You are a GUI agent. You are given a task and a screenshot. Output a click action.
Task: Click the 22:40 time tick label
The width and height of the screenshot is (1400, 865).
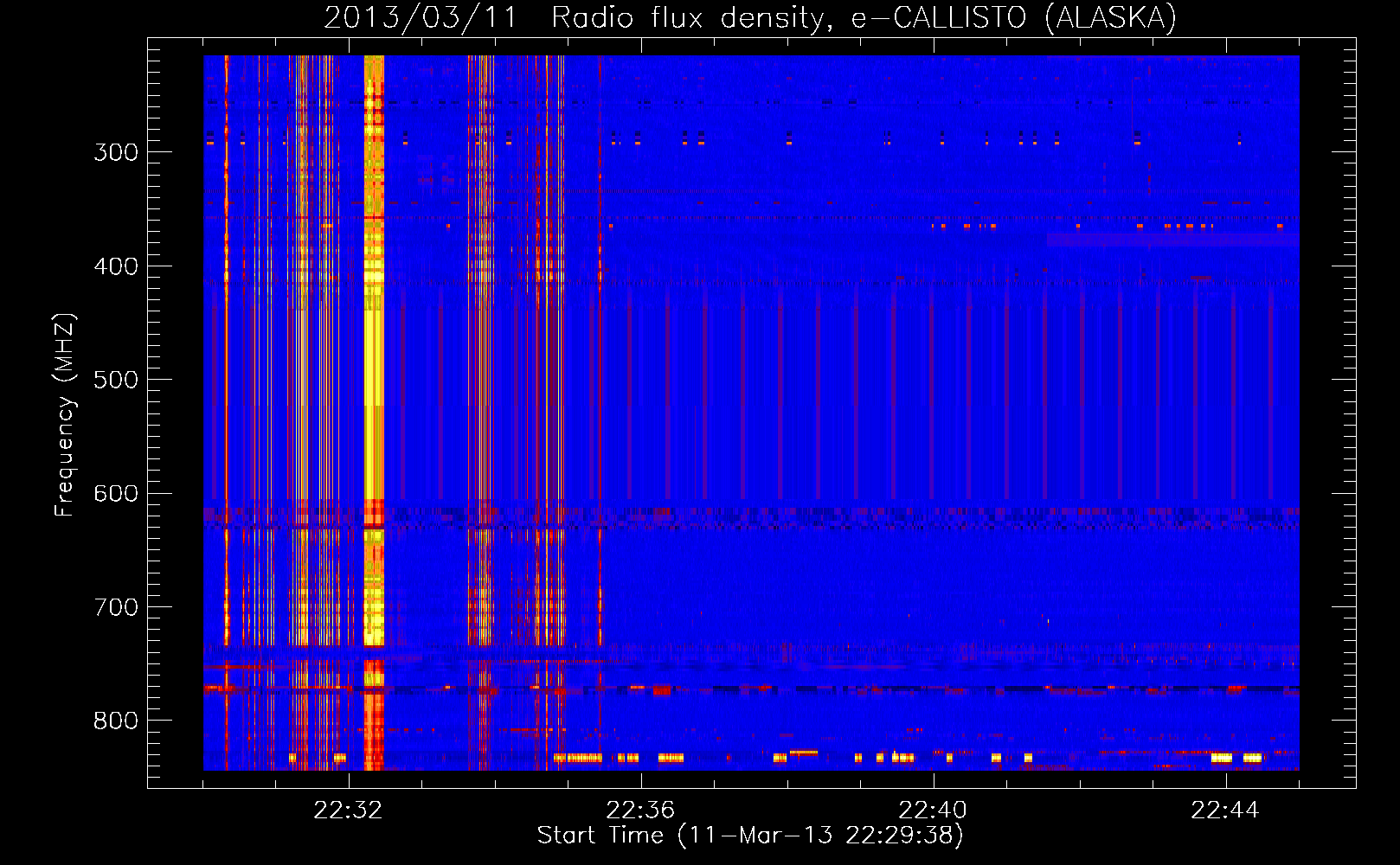933,811
